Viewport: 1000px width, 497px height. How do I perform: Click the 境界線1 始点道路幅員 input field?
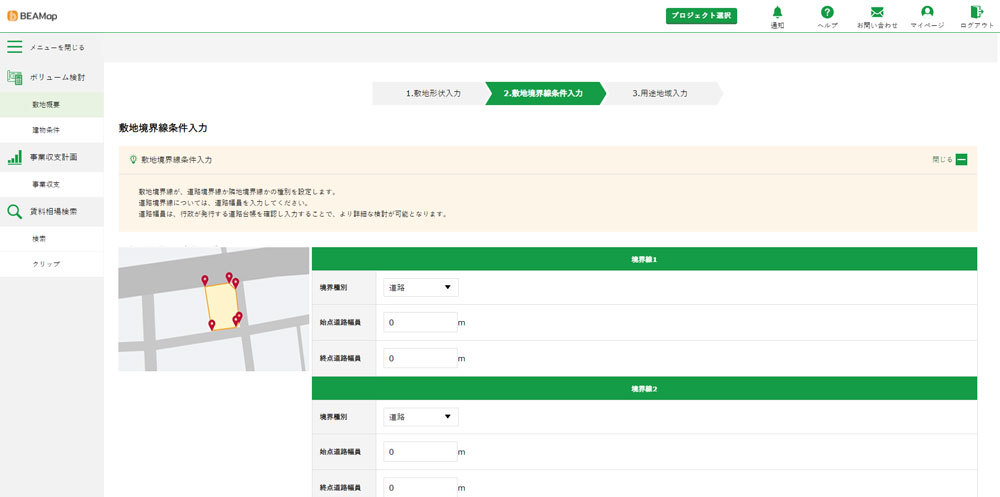click(420, 323)
